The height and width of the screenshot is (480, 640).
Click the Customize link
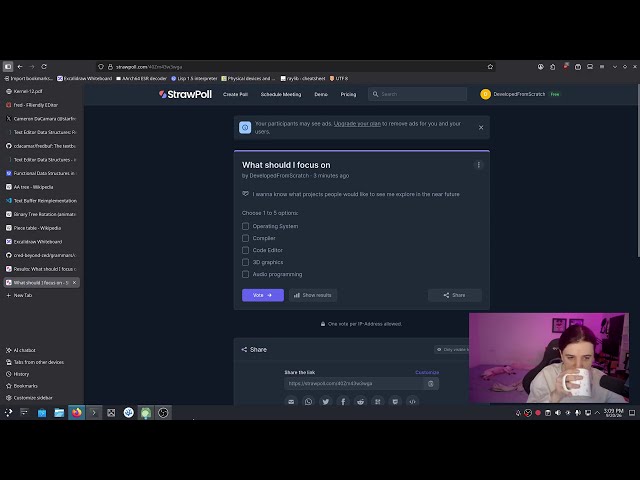click(427, 372)
